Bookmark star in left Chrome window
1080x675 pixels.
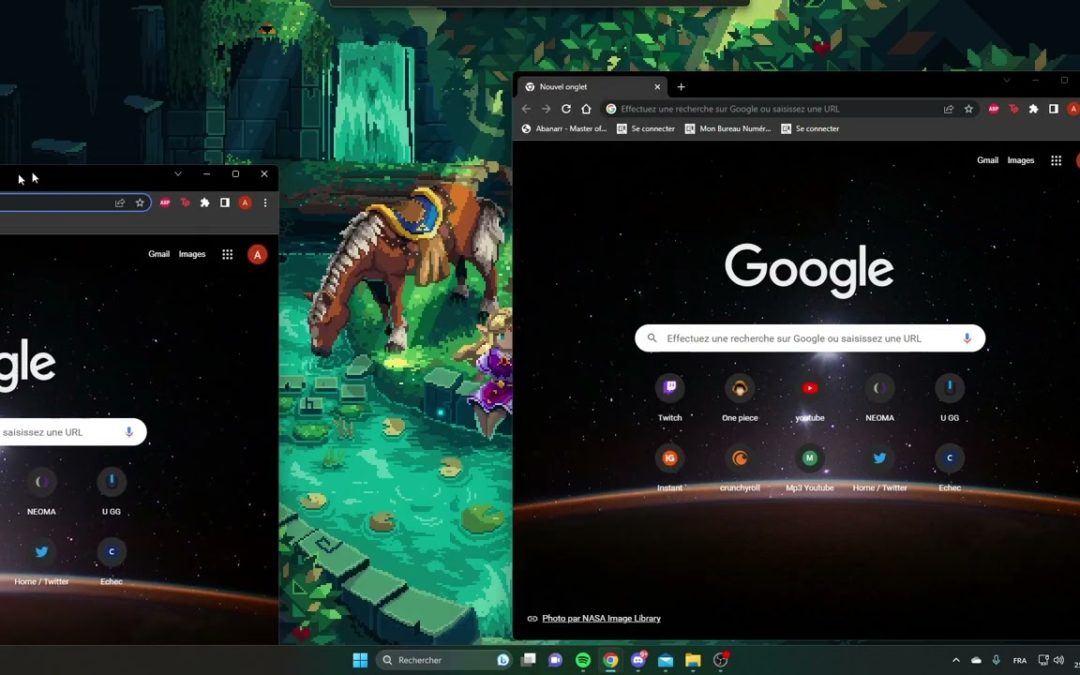140,202
